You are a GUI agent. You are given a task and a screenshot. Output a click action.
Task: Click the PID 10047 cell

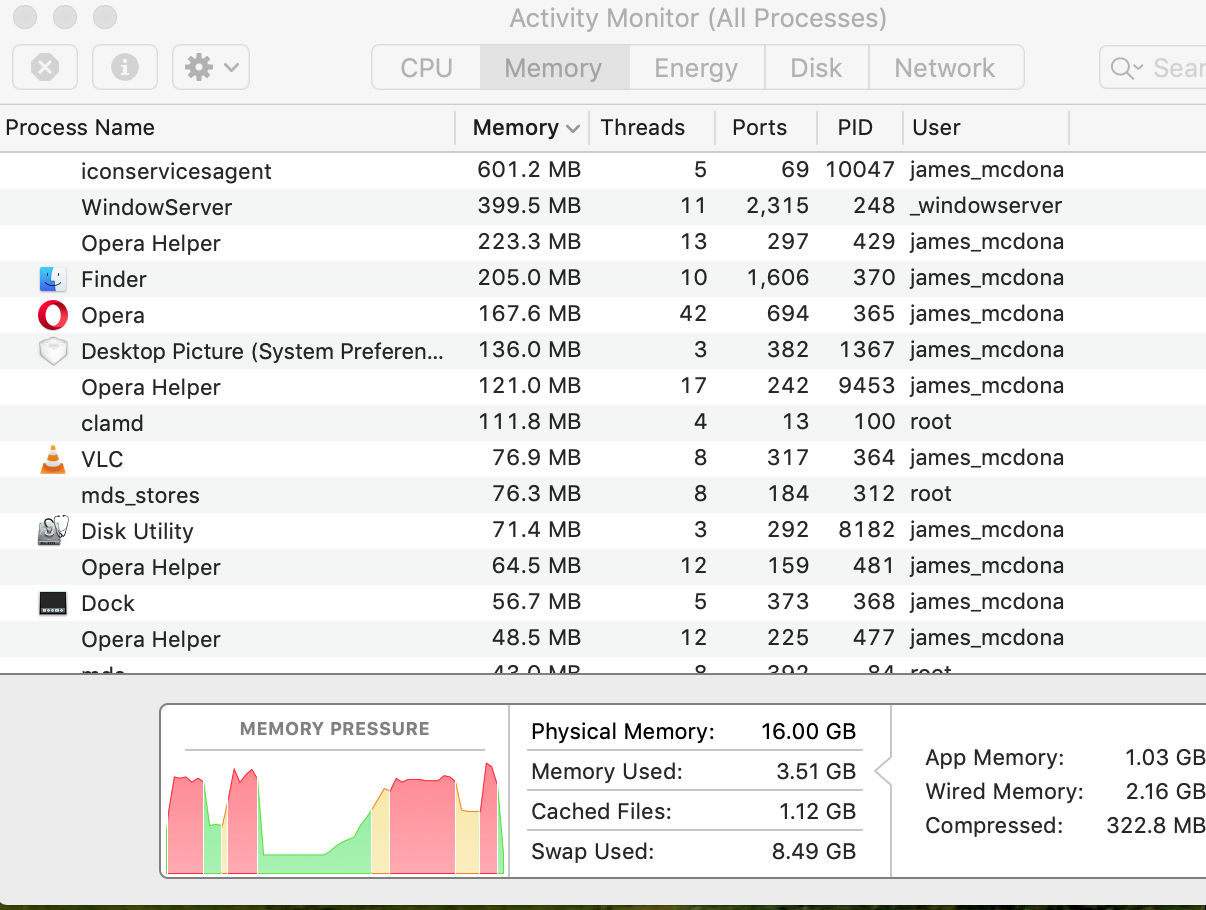pos(860,170)
